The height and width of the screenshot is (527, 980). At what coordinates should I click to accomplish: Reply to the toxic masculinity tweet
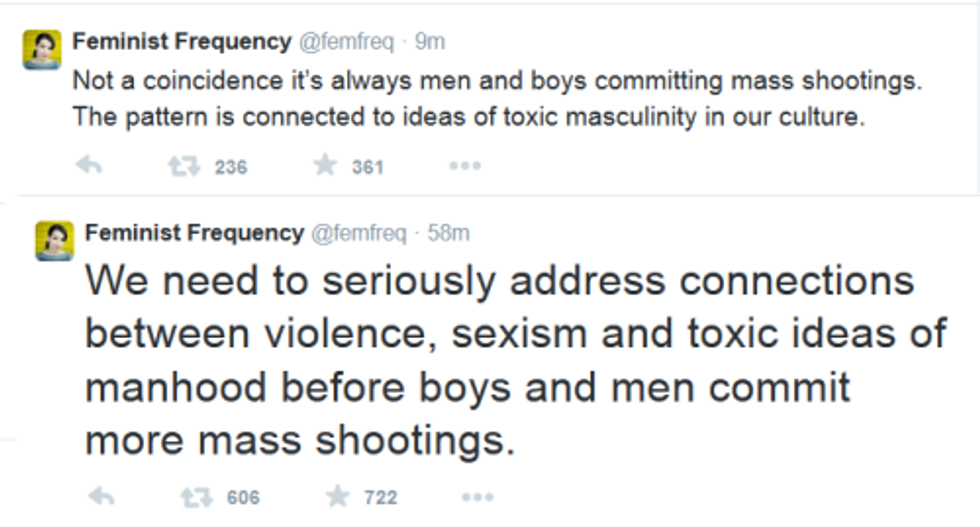coord(89,167)
